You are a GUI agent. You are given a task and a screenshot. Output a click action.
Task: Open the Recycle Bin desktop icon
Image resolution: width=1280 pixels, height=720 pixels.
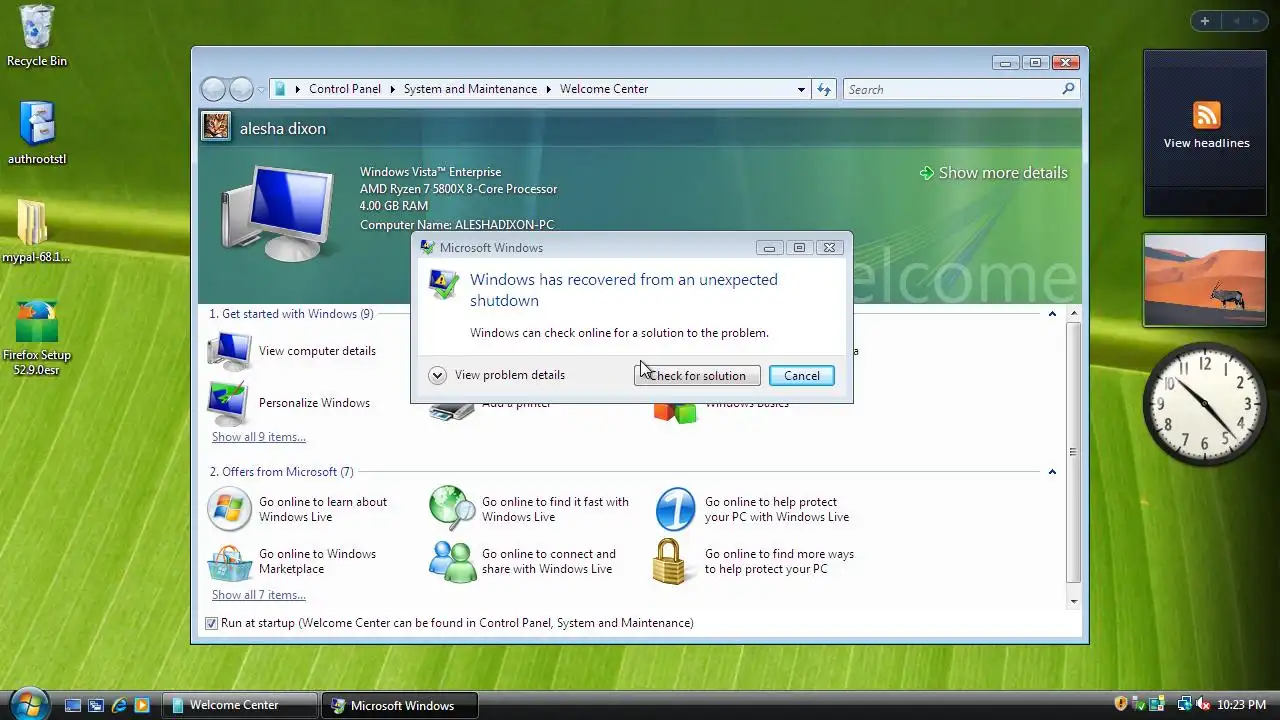(x=37, y=36)
